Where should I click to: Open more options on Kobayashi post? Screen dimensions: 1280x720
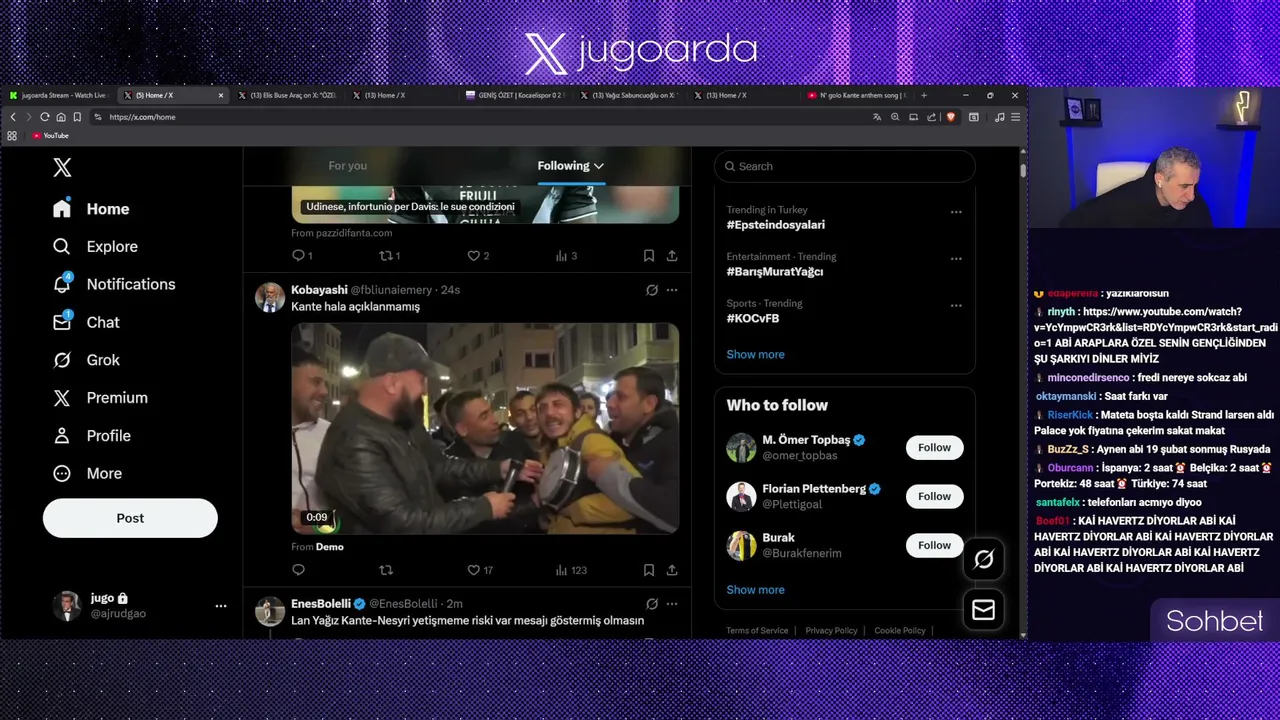pyautogui.click(x=672, y=290)
